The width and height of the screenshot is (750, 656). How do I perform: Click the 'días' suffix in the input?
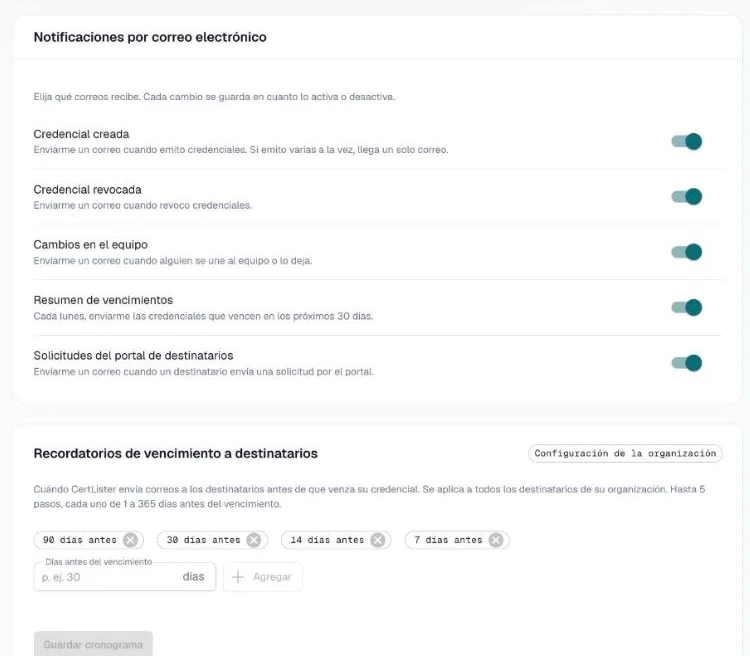tap(193, 577)
